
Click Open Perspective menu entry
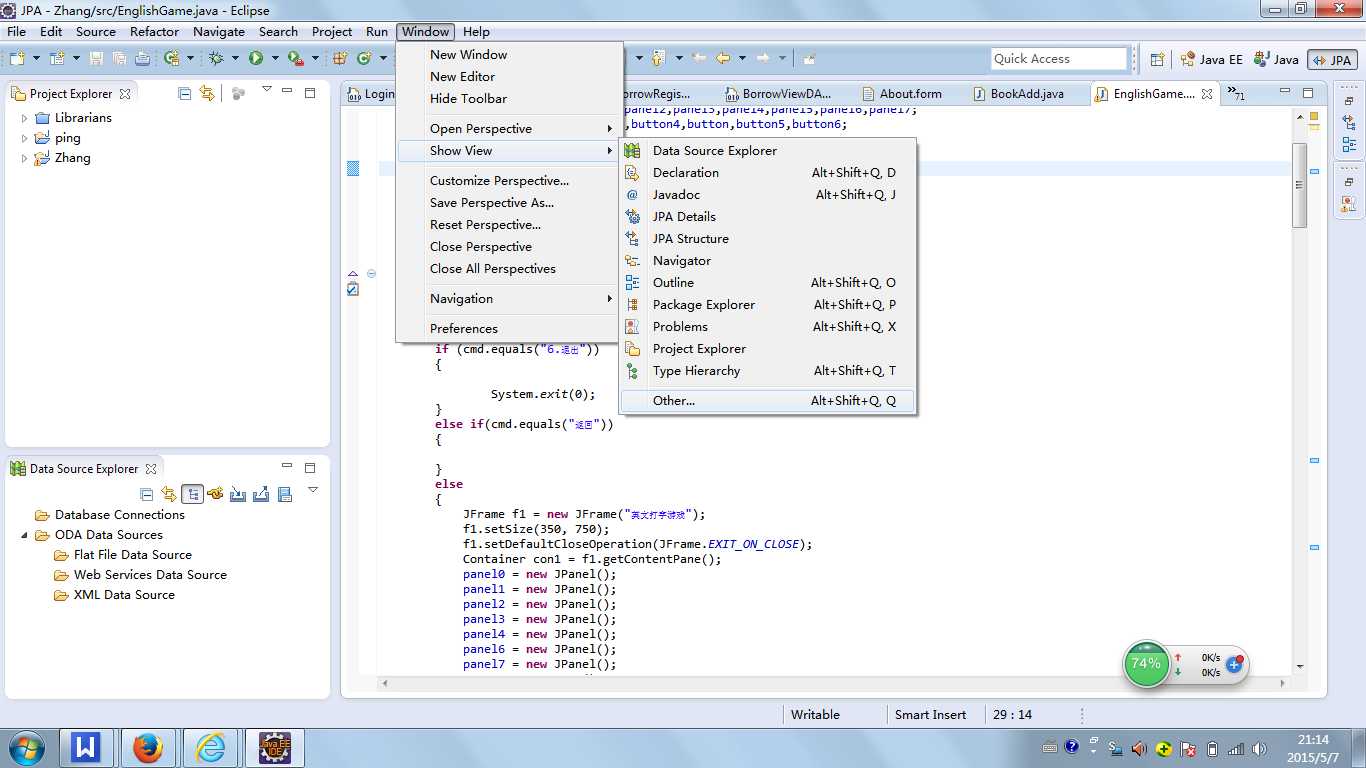[508, 129]
